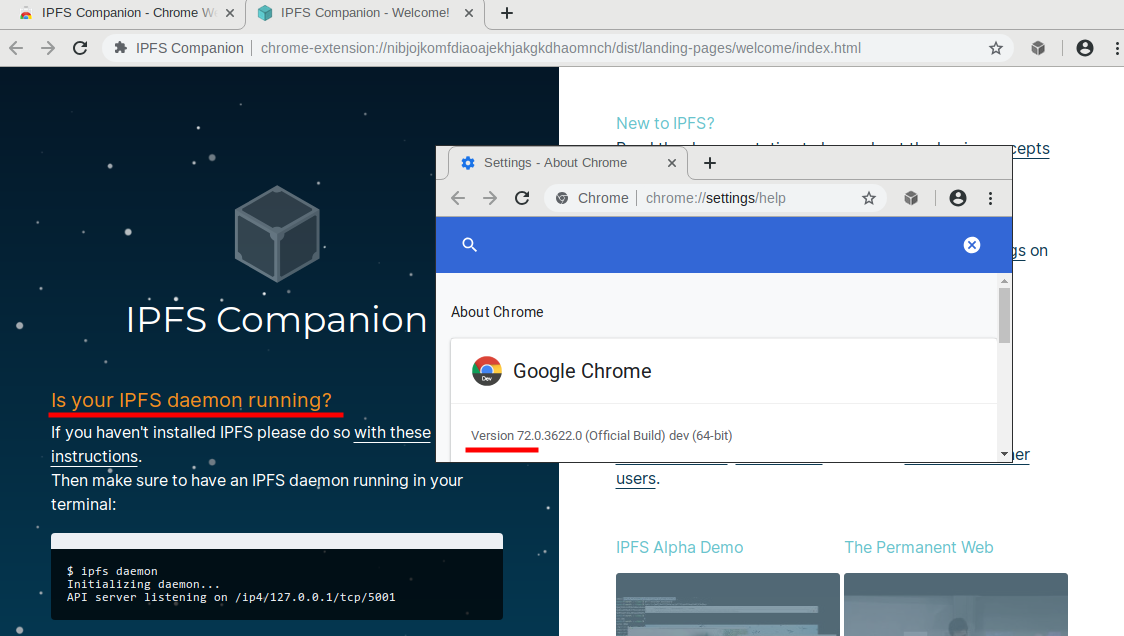
Task: Click scroll-up arrow in Settings window scrollbar
Action: pyautogui.click(x=1004, y=281)
